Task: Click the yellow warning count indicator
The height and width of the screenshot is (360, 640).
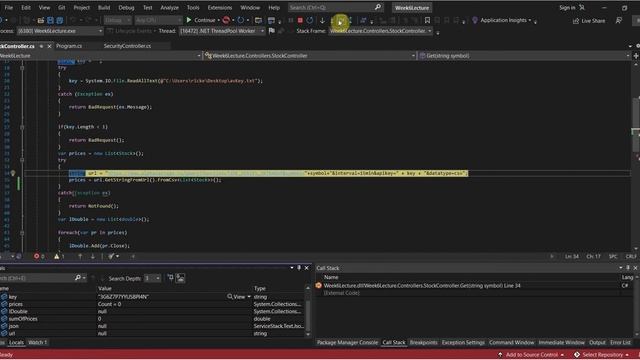Action: coord(59,256)
